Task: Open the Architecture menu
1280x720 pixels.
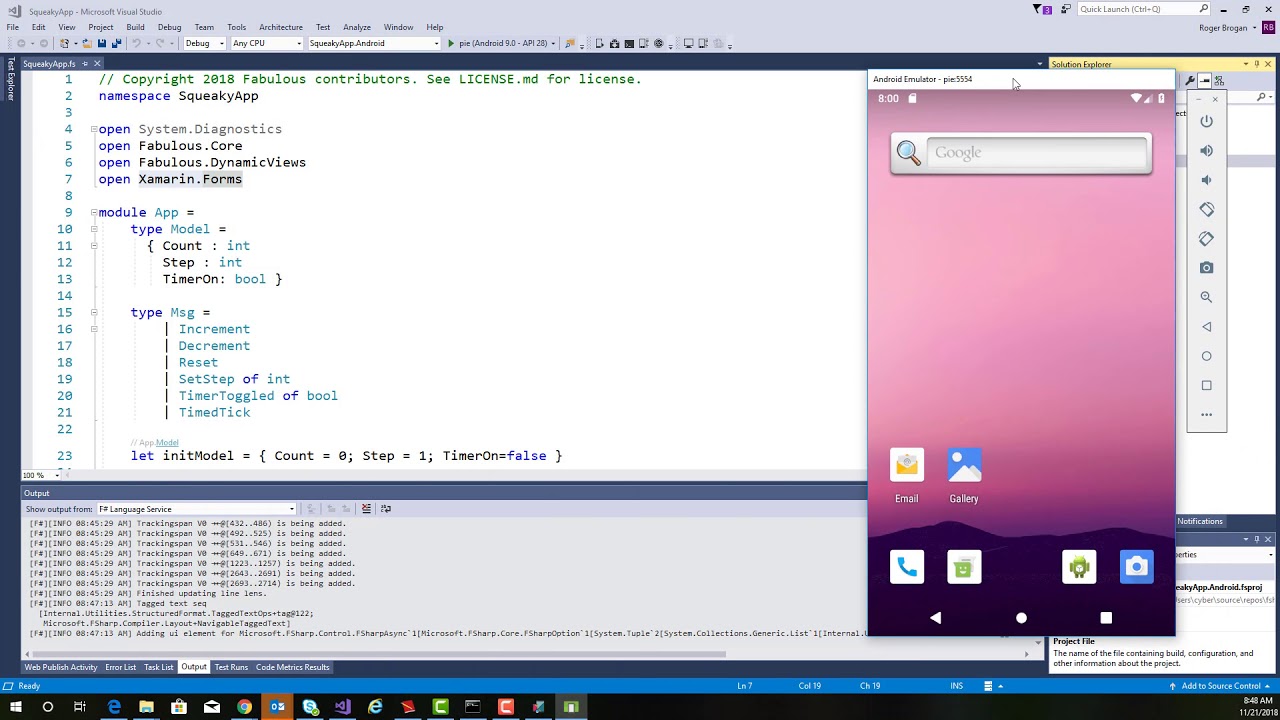Action: [x=281, y=27]
